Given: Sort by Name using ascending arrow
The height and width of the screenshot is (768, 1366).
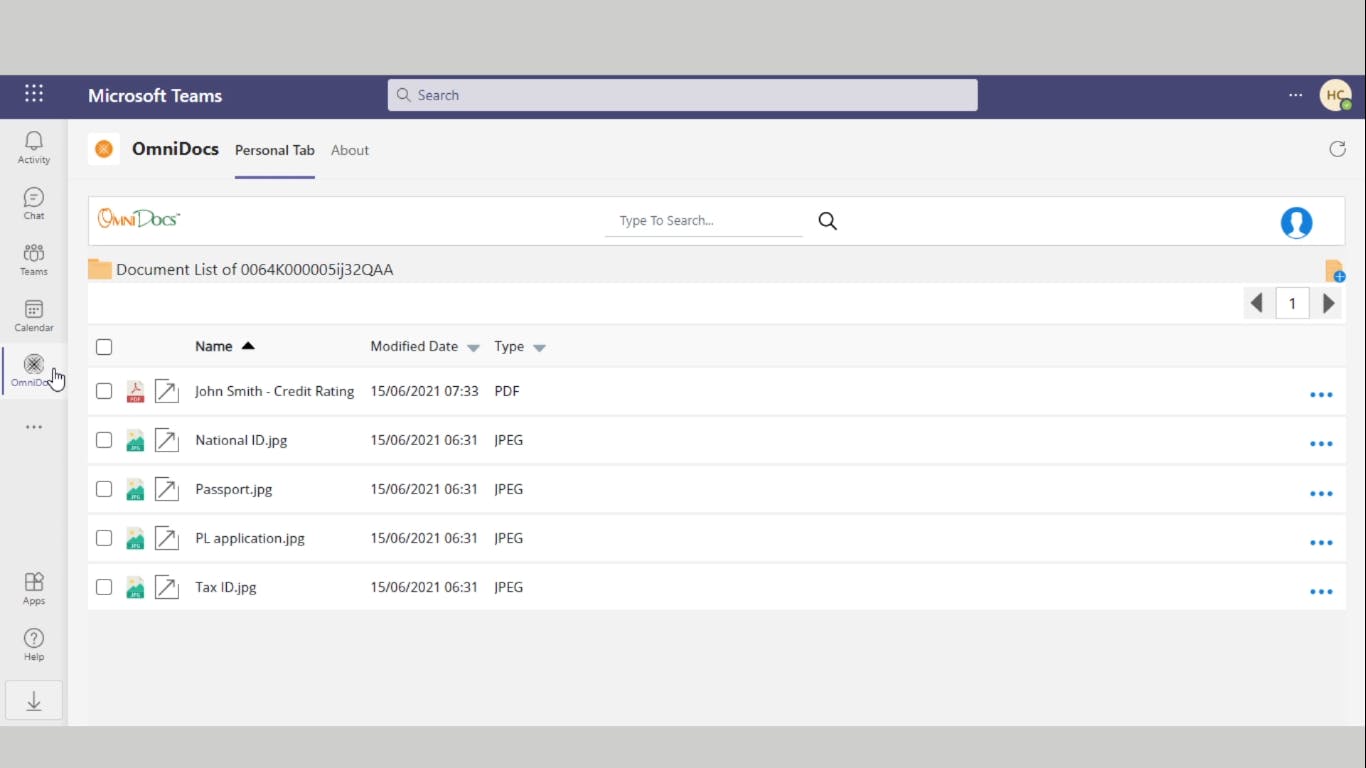Looking at the screenshot, I should coord(248,346).
